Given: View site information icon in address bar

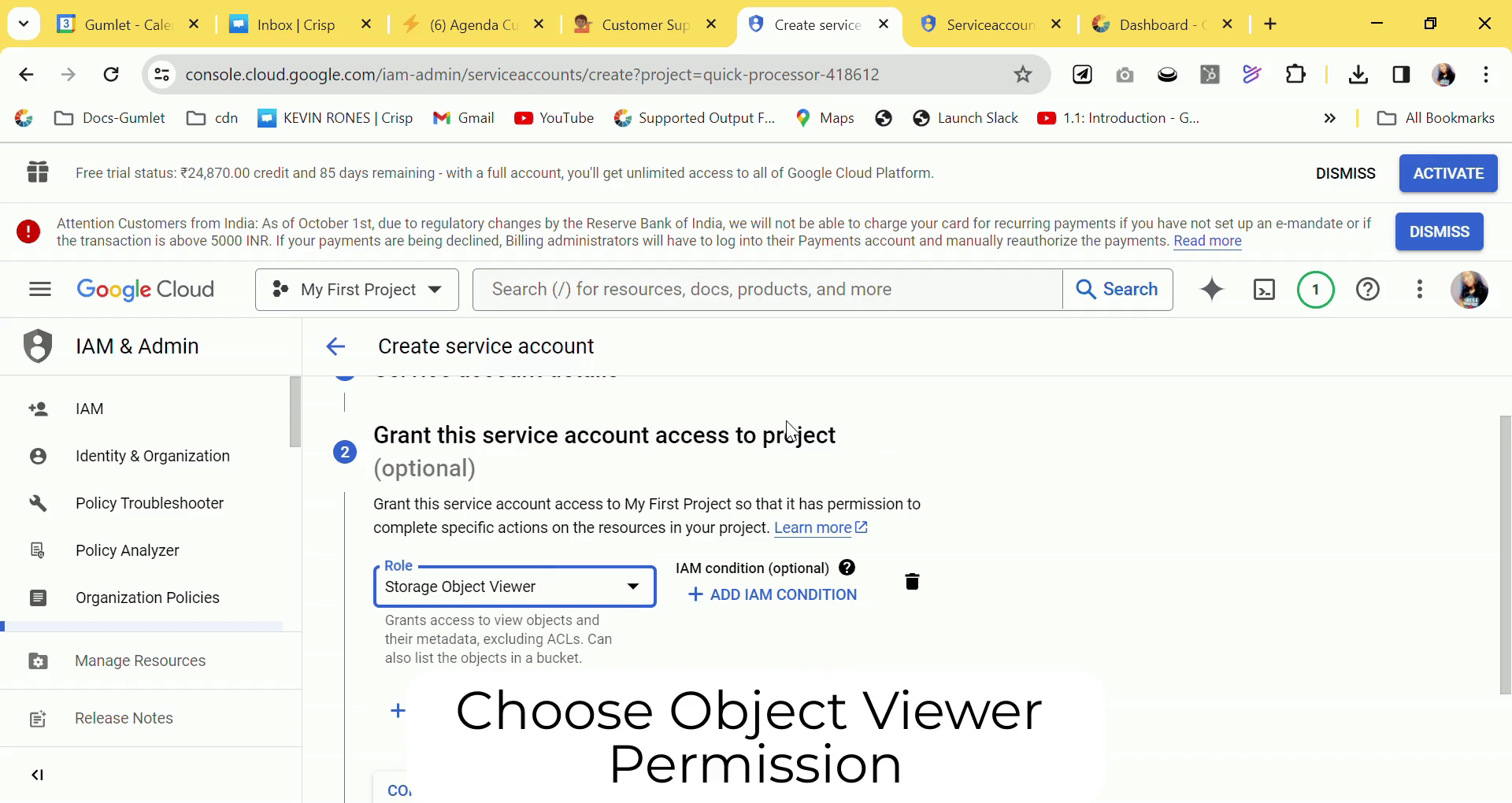Looking at the screenshot, I should (161, 75).
